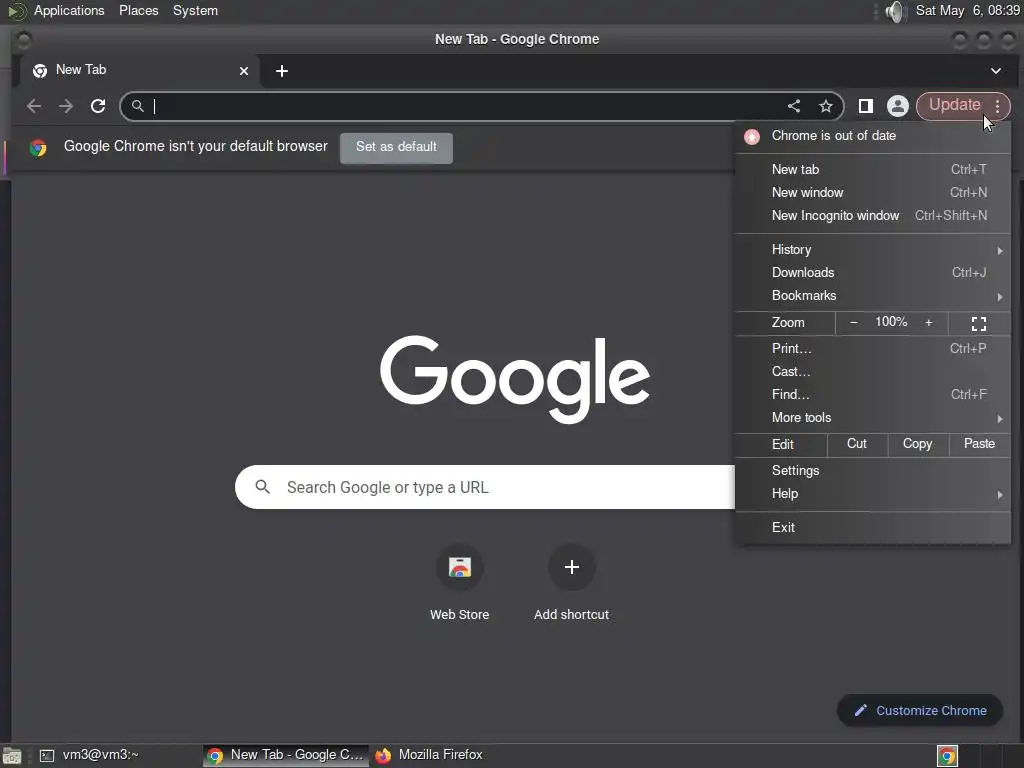
Task: Click Customize Chrome button
Action: pyautogui.click(x=920, y=710)
